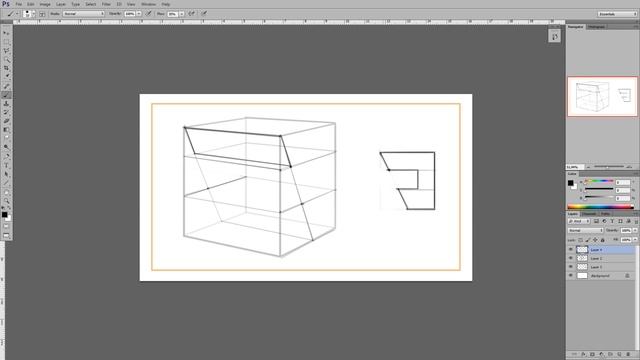Select the Healing Brush tool

point(6,86)
